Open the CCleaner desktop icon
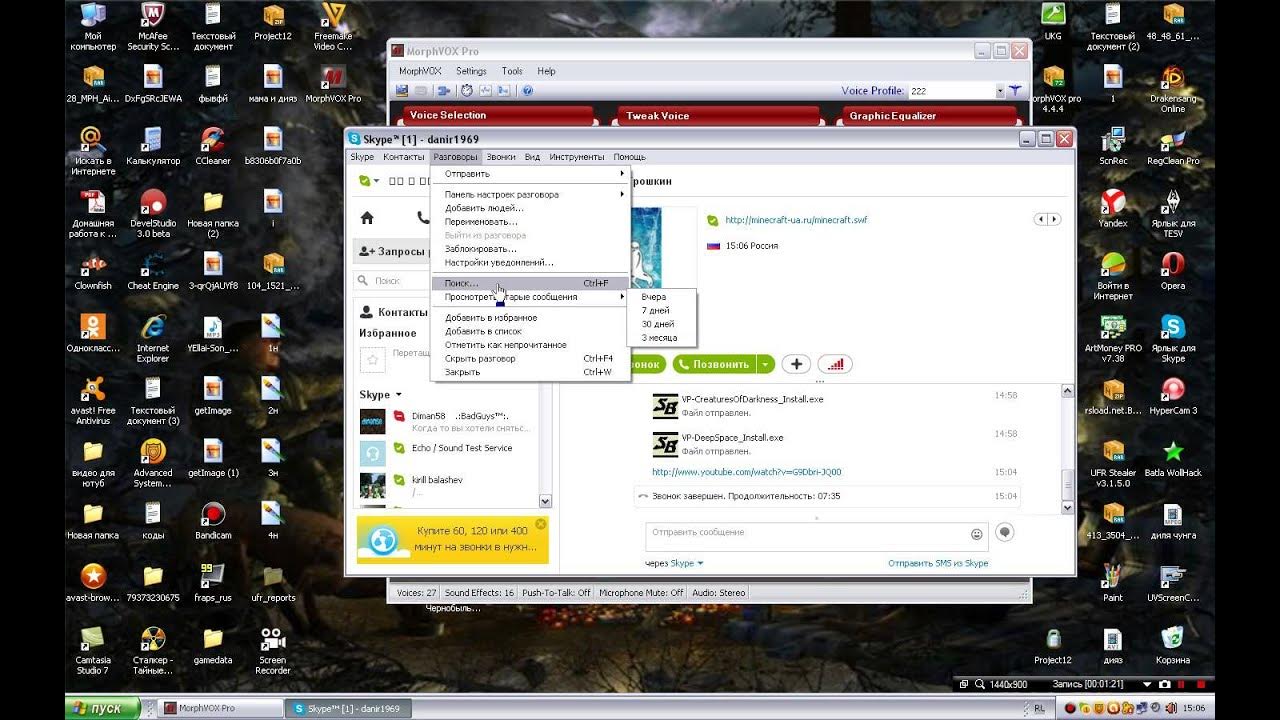The height and width of the screenshot is (720, 1280). click(x=212, y=146)
